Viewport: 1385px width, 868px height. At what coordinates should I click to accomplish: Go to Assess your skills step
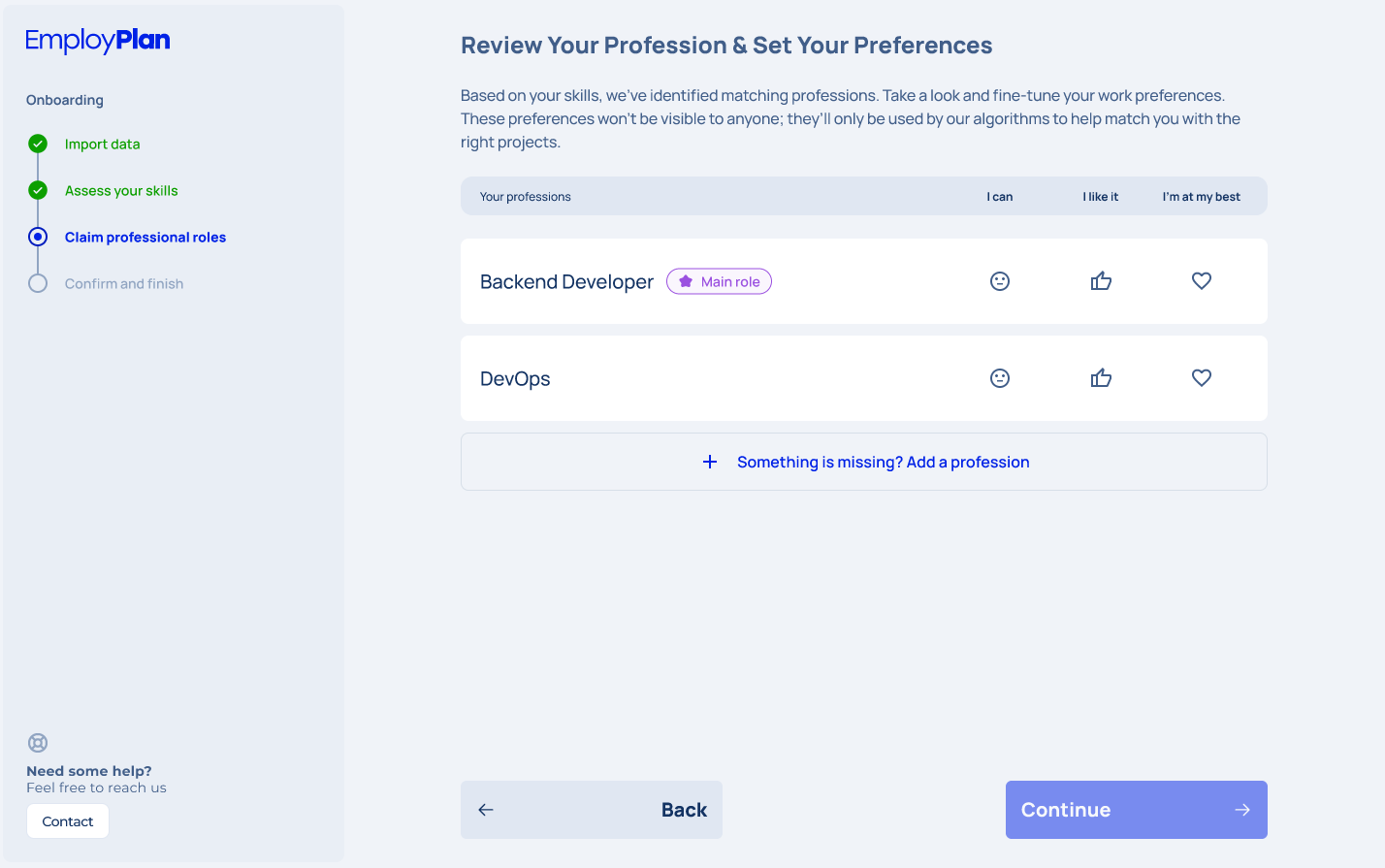coord(121,190)
